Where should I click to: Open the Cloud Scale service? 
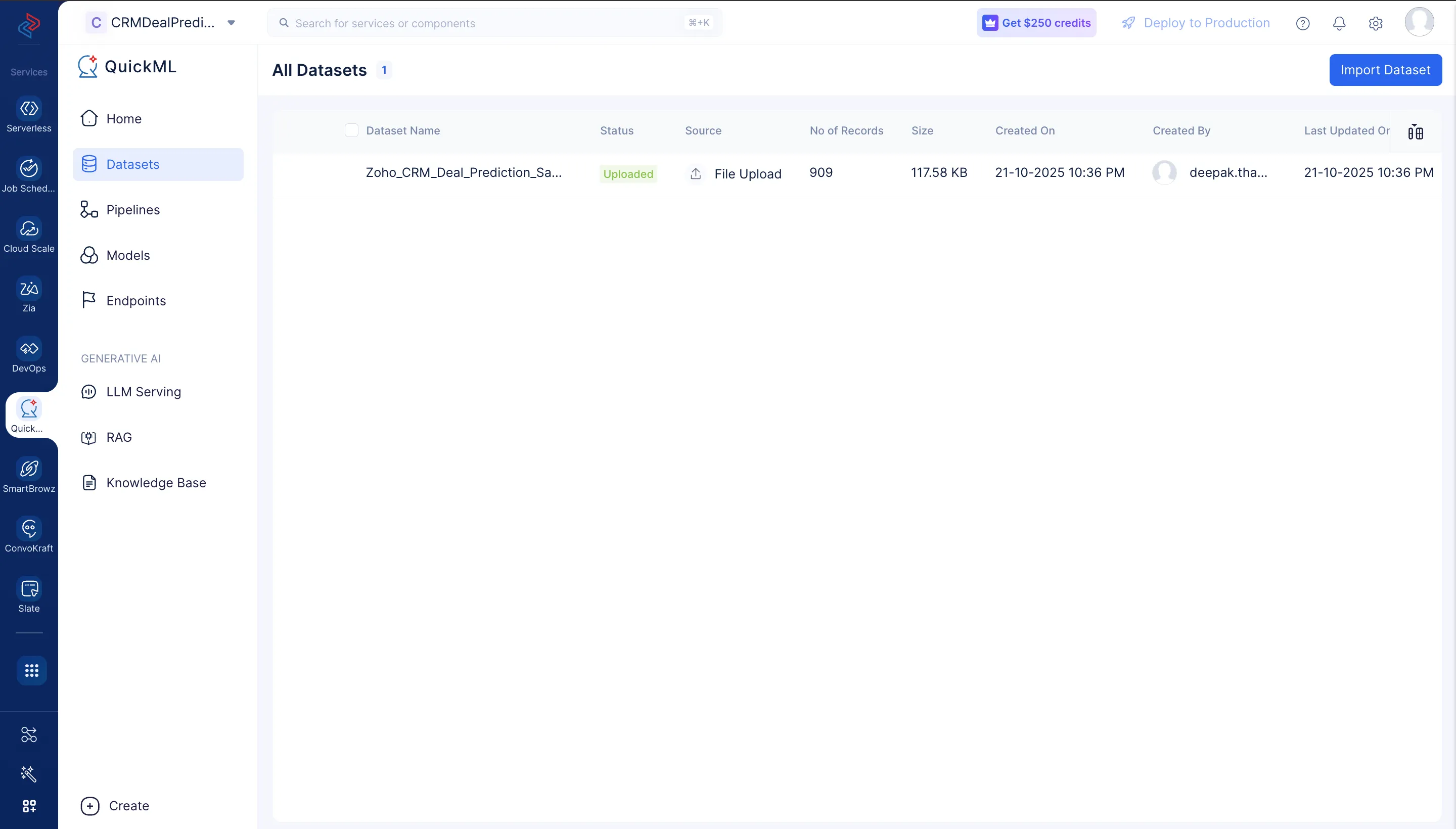pos(29,229)
